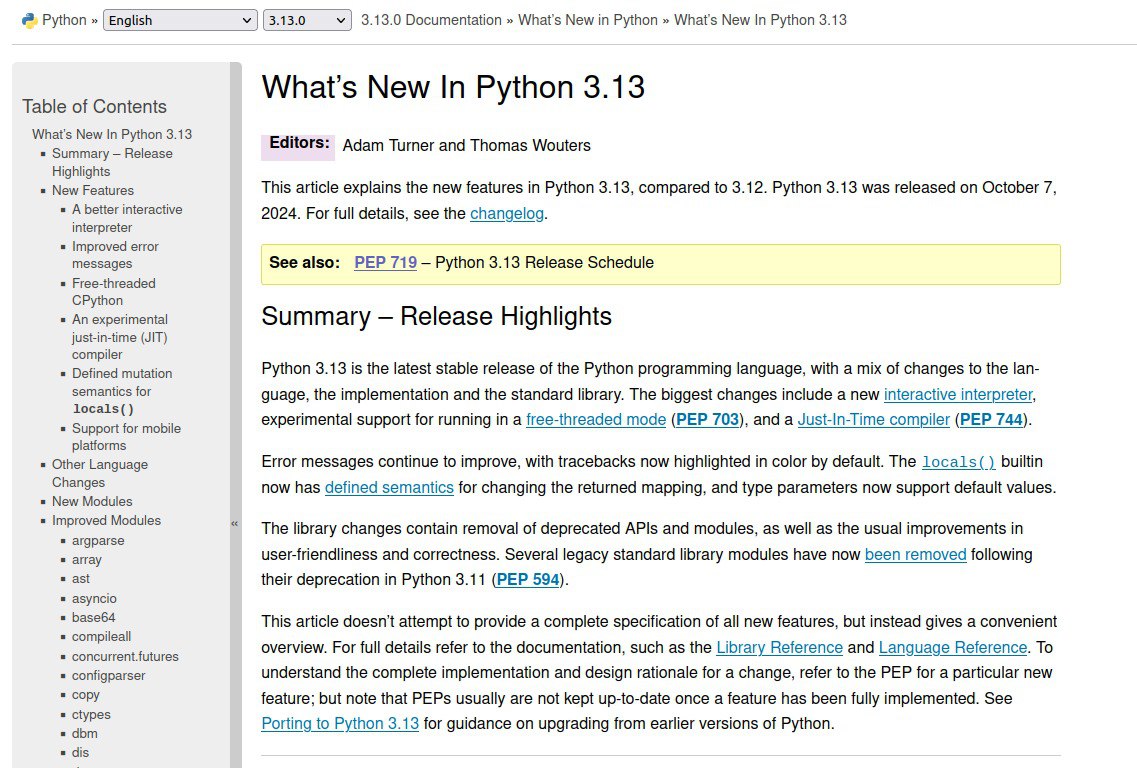
Task: Go to Python home breadcrumb
Action: (64, 20)
